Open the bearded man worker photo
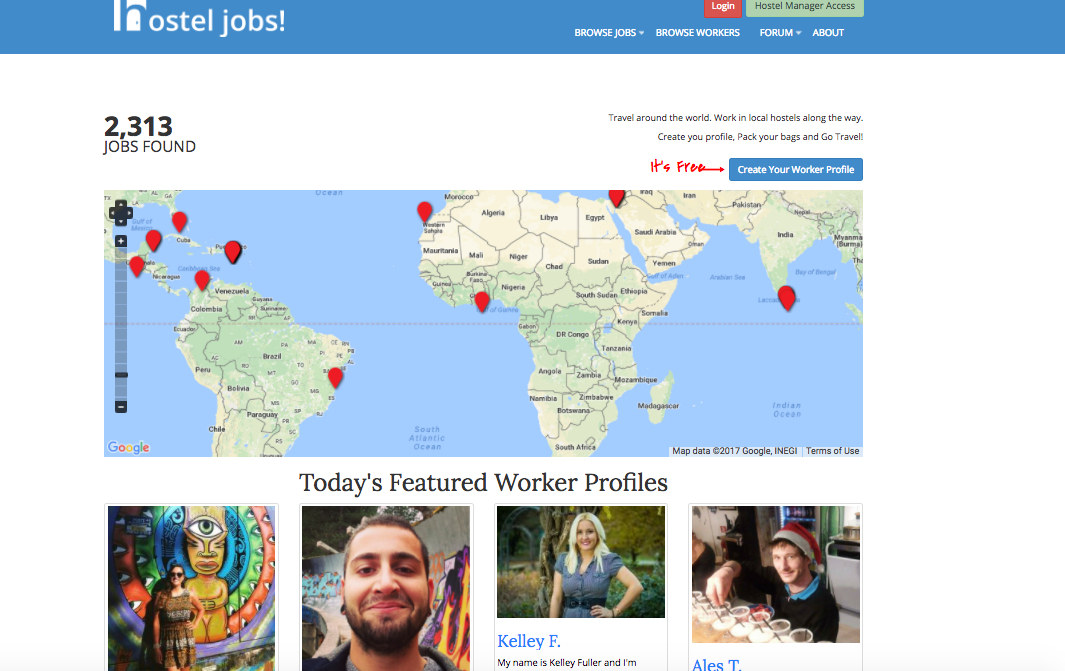Viewport: 1065px width, 671px height. click(x=386, y=588)
